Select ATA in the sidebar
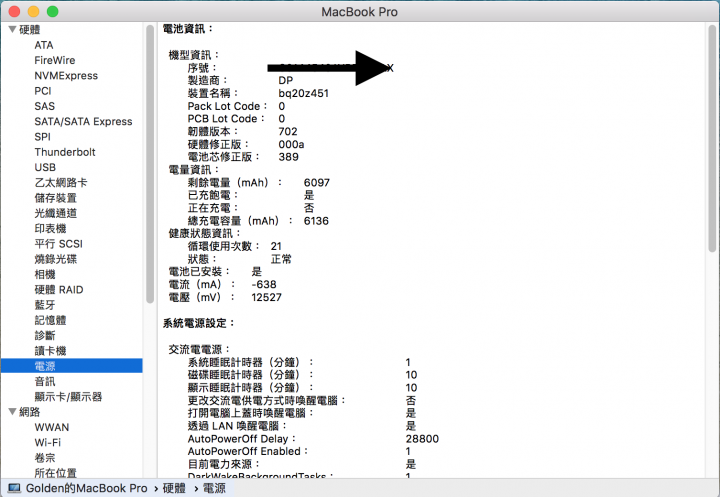 pyautogui.click(x=44, y=45)
